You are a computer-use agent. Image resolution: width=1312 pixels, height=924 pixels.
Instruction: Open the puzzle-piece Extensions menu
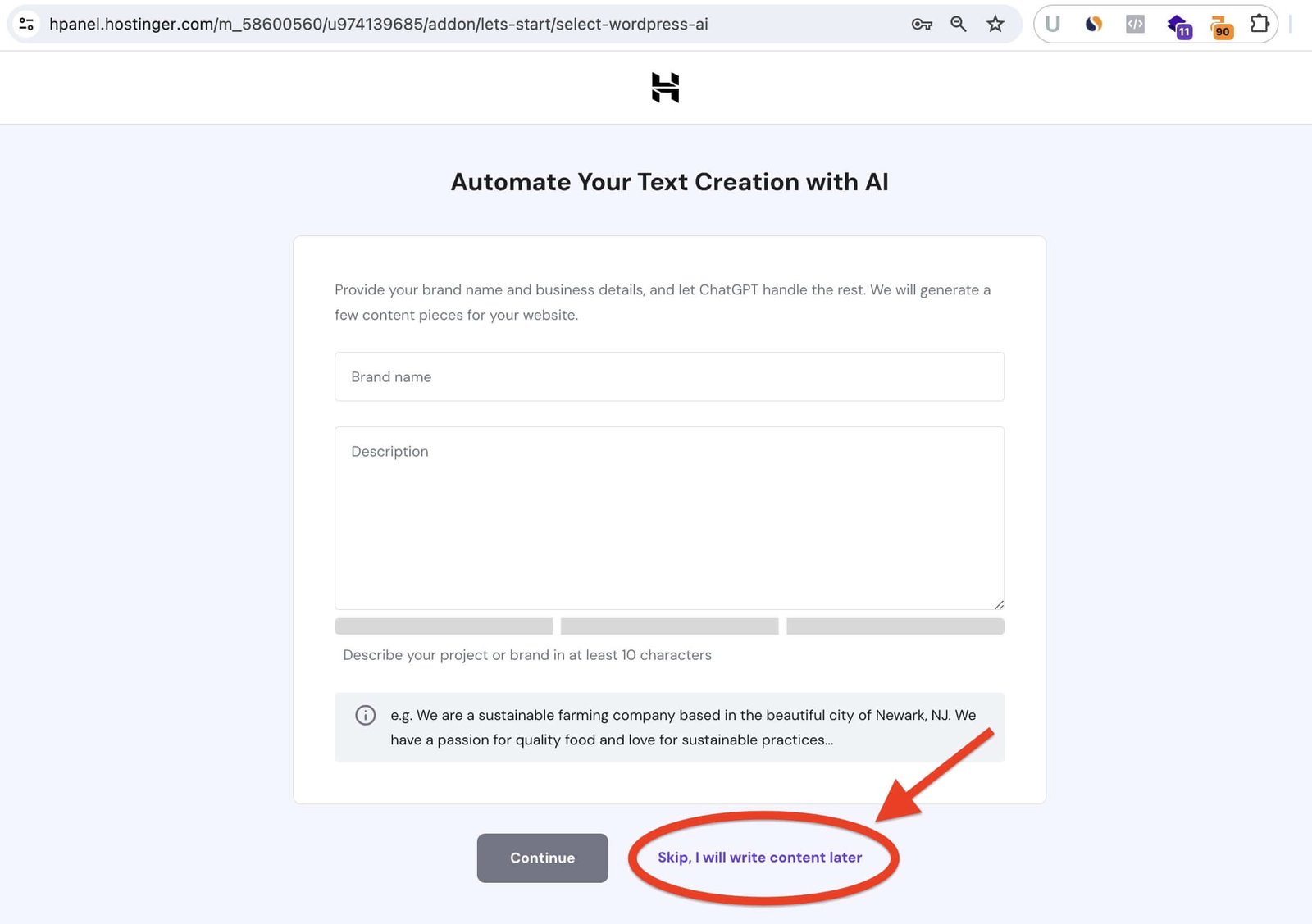[x=1260, y=24]
